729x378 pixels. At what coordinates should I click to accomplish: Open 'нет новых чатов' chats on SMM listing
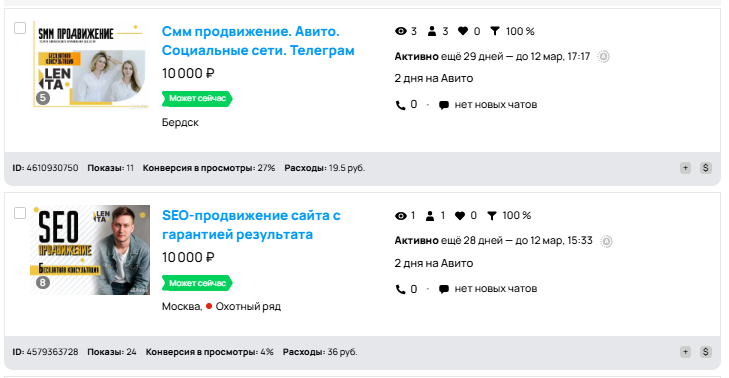point(488,105)
